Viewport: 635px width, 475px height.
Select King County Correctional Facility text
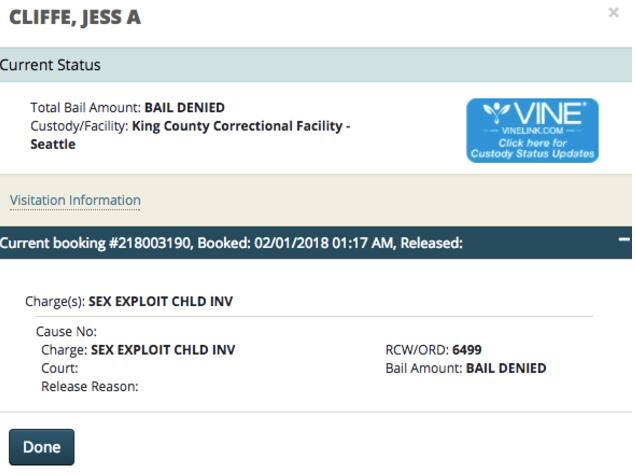[240, 126]
